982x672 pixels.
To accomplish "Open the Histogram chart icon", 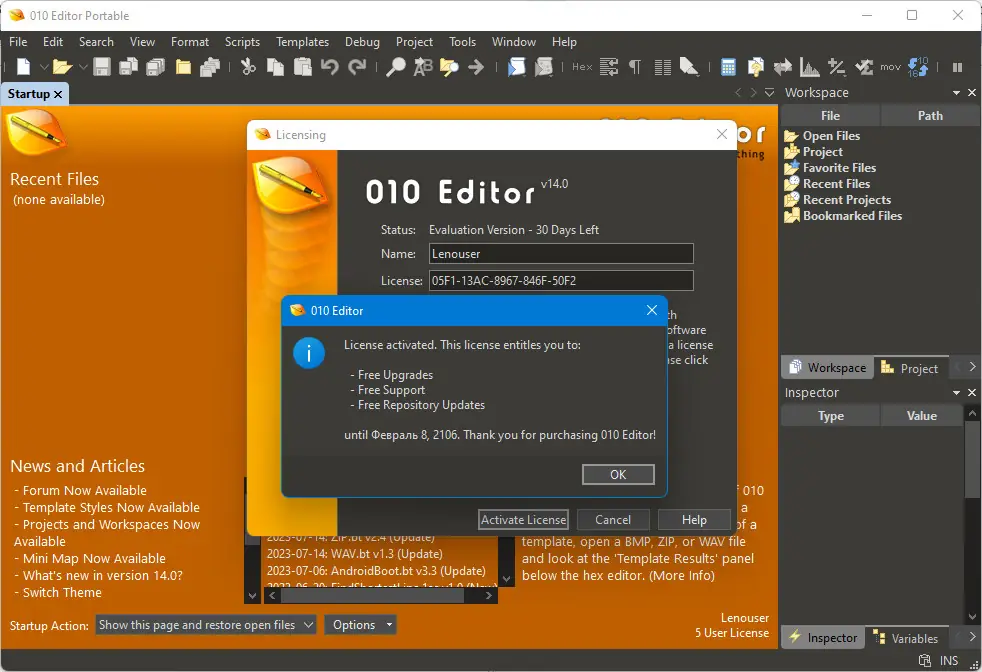I will (809, 66).
